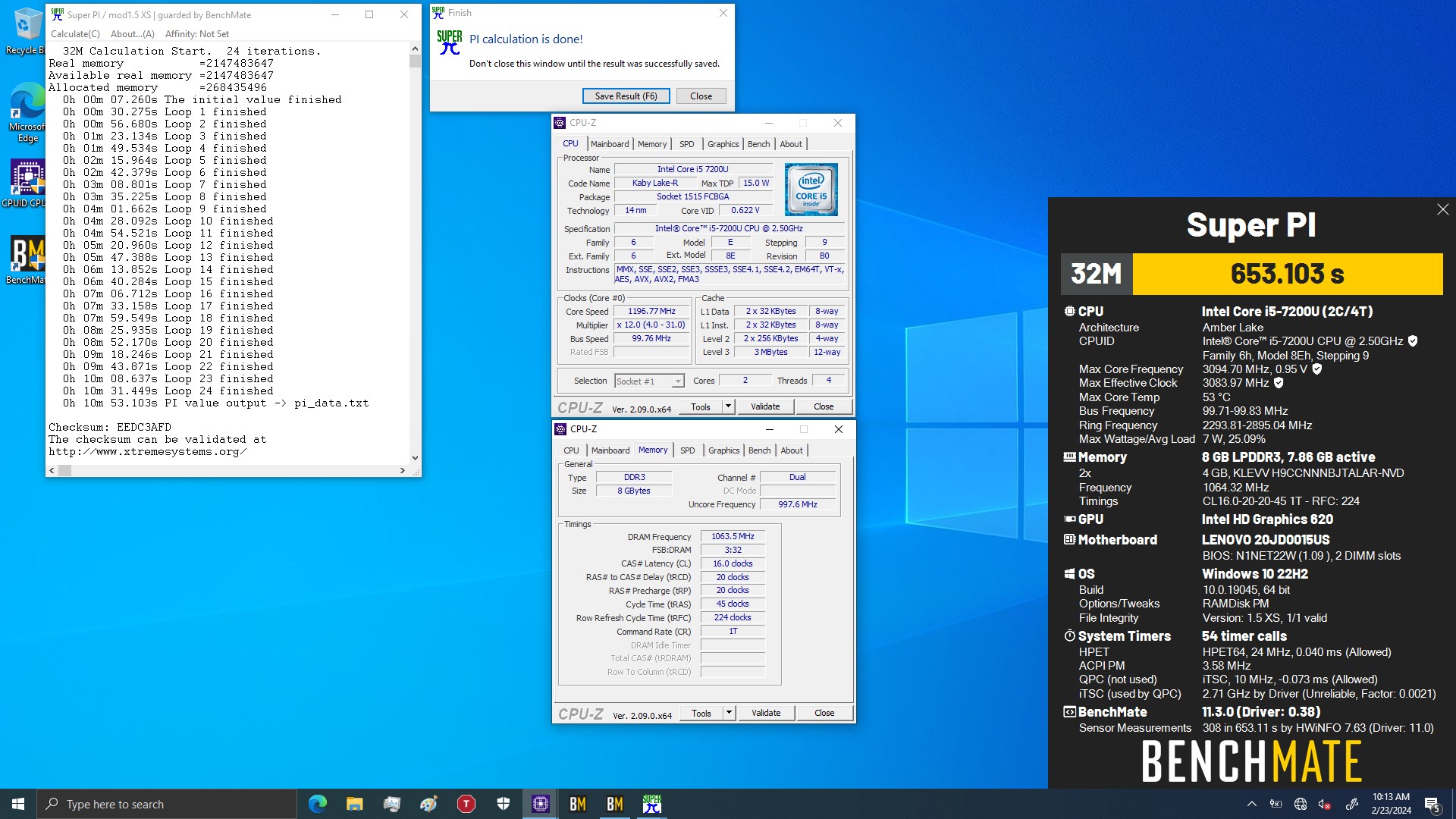This screenshot has height=819, width=1456.
Task: Click the DRAM Frequency 1063.5 MHz field
Action: 733,537
